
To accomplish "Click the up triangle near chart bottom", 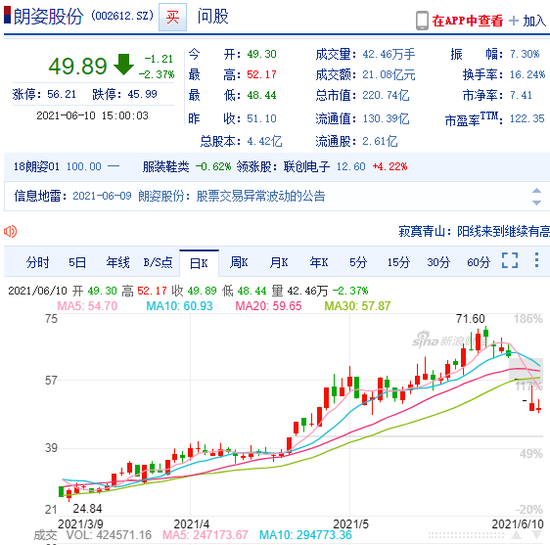I will click(516, 535).
